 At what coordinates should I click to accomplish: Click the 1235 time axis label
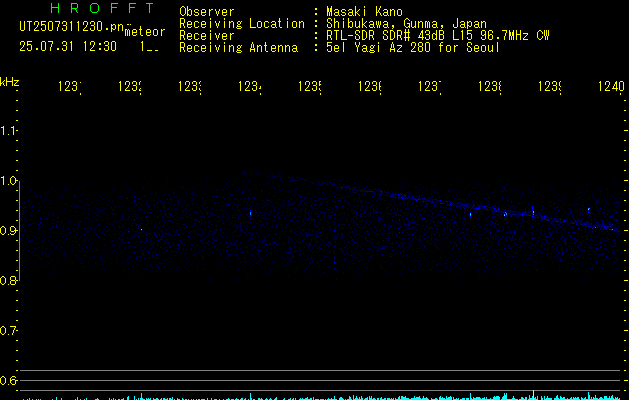click(310, 86)
